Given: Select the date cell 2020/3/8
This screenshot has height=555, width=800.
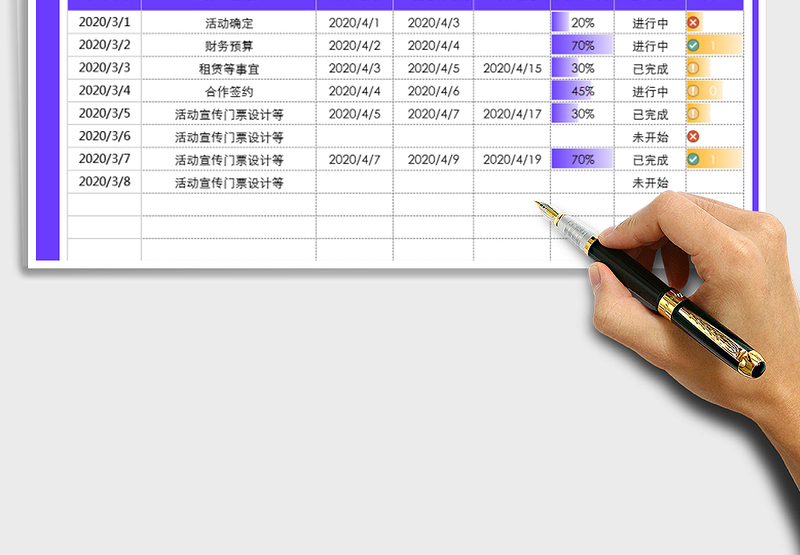Looking at the screenshot, I should tap(105, 181).
